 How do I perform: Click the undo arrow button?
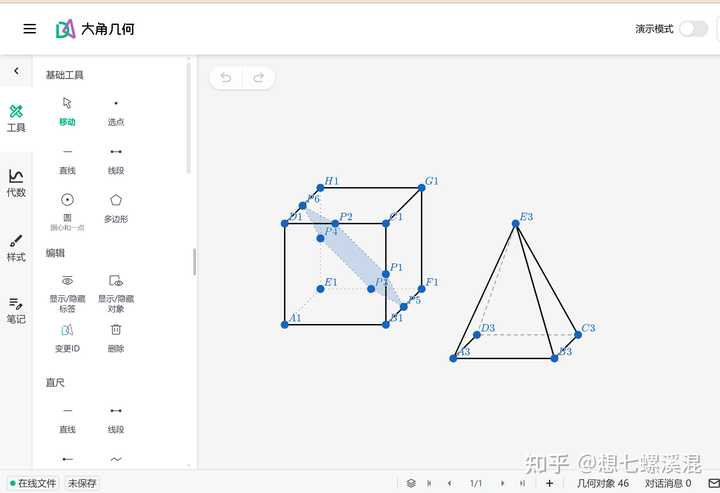click(x=226, y=78)
